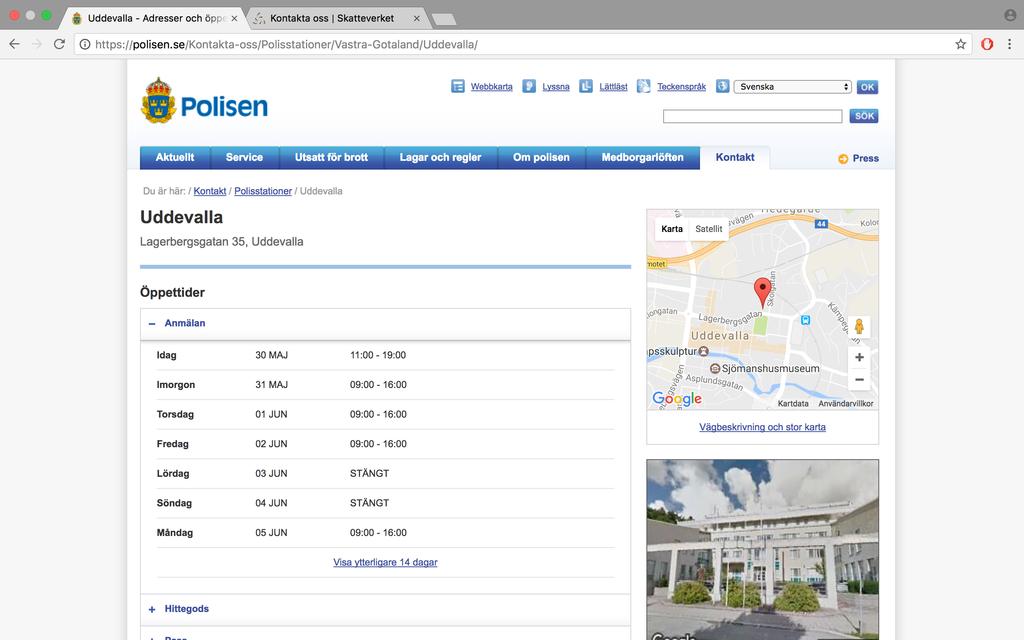Zoom out on the map
This screenshot has width=1024, height=640.
[x=859, y=379]
